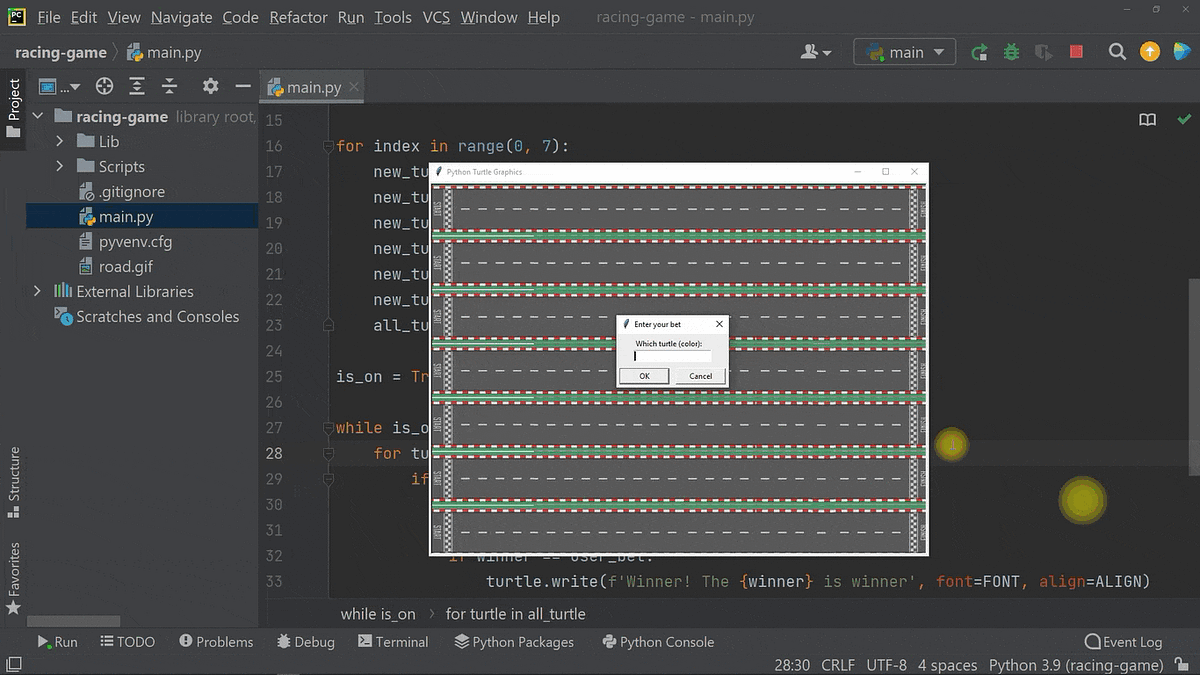
Task: Collapse all project tree nodes
Action: coord(170,86)
